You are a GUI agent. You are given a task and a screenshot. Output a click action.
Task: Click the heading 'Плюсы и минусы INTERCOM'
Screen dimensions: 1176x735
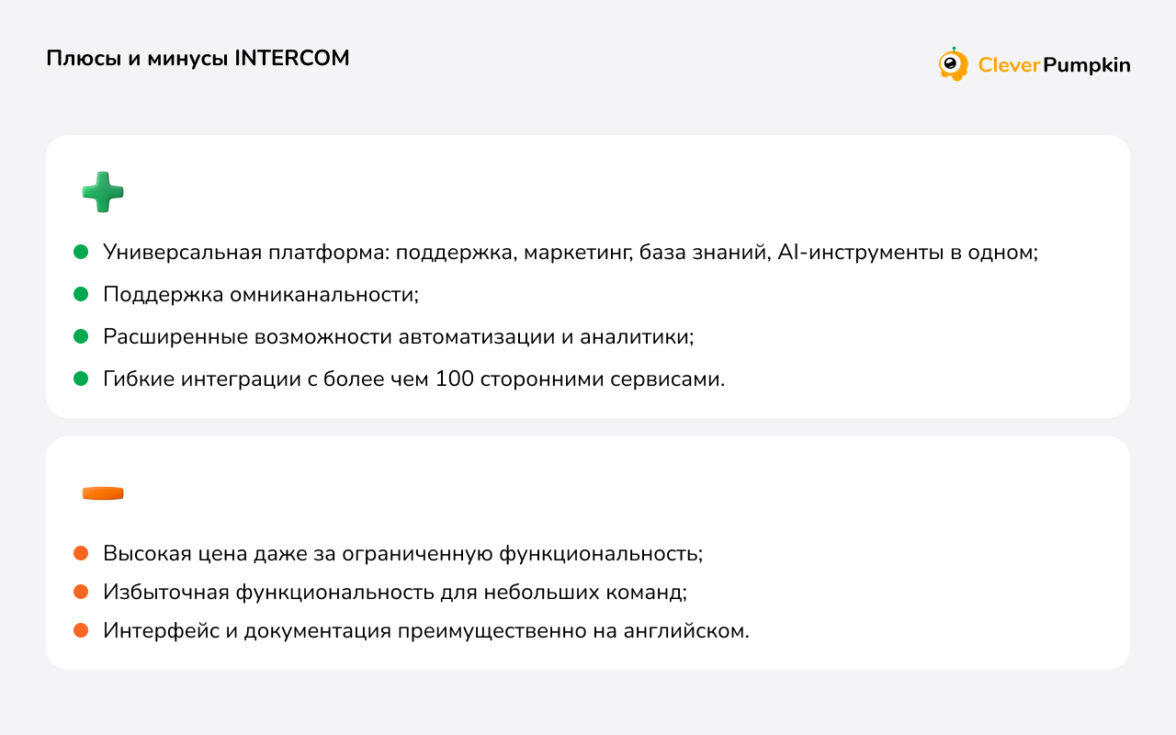(x=198, y=58)
